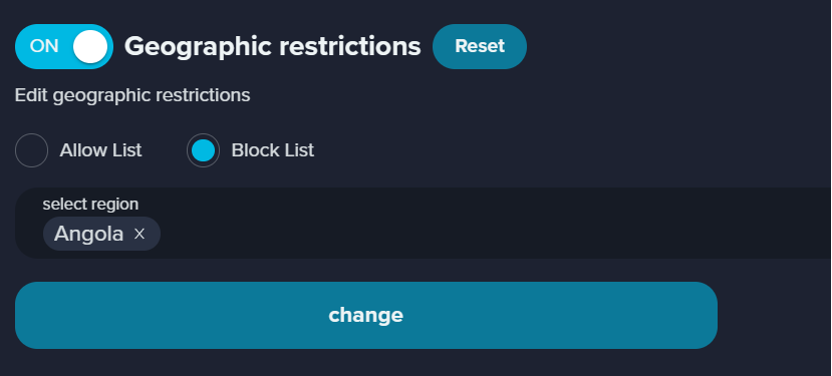This screenshot has height=376, width=832.
Task: Click the white knob of the ON switch
Action: coord(90,47)
